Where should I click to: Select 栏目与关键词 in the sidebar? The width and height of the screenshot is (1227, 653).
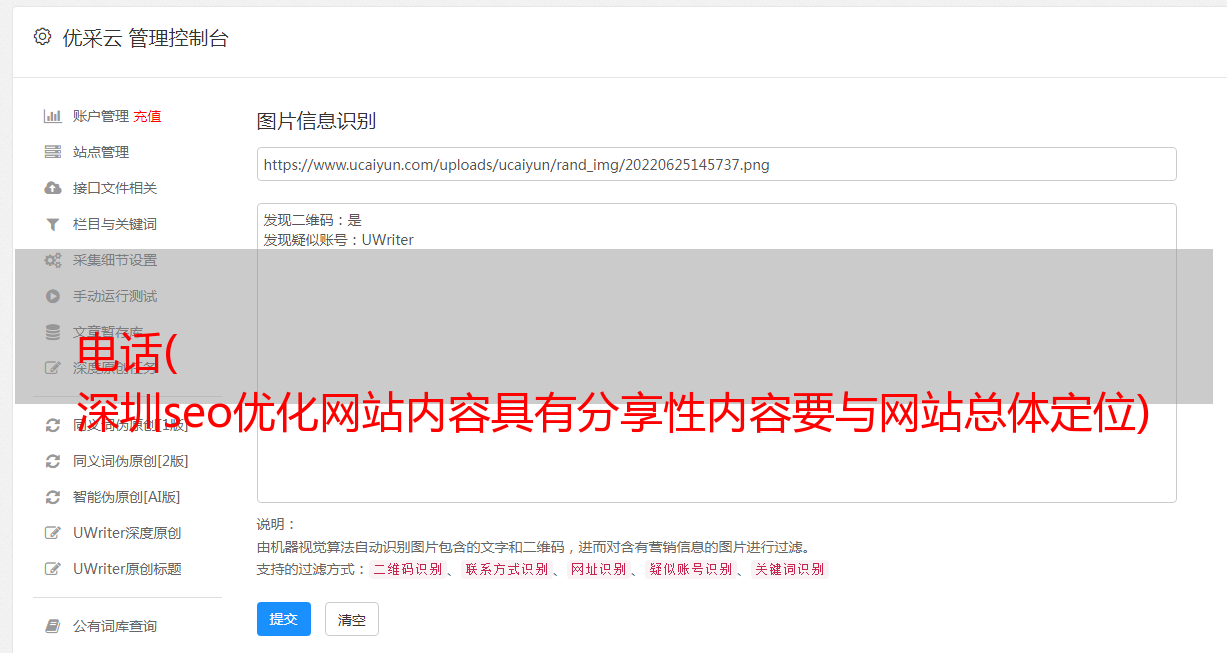[x=115, y=224]
